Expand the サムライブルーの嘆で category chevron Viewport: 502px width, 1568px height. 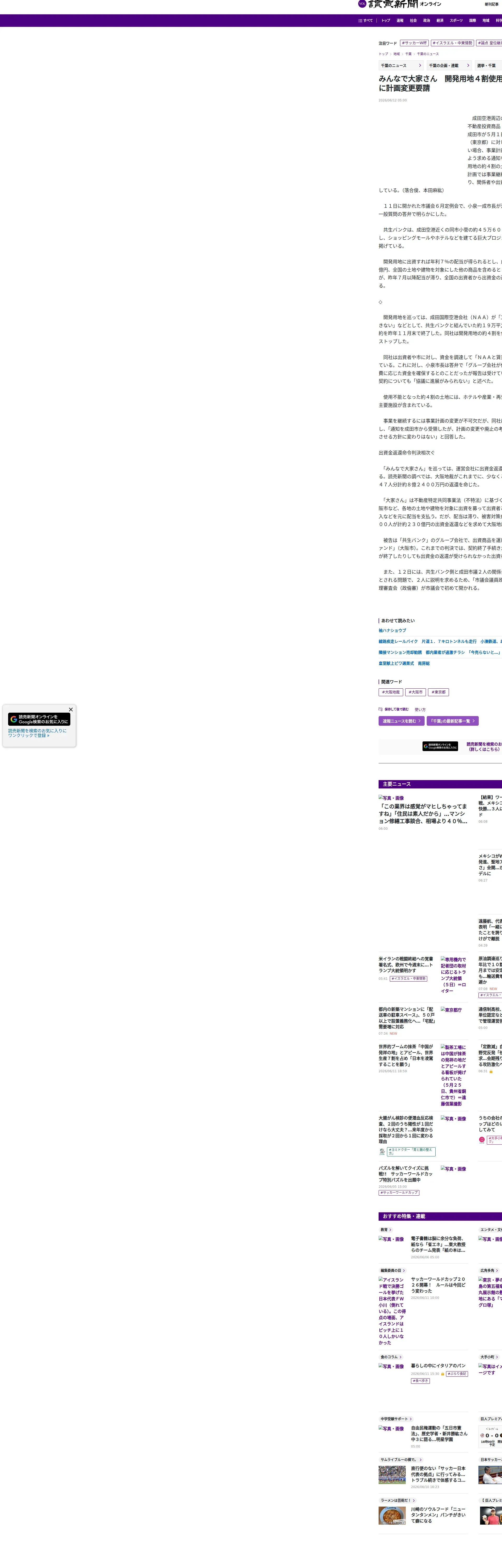pos(420,1460)
